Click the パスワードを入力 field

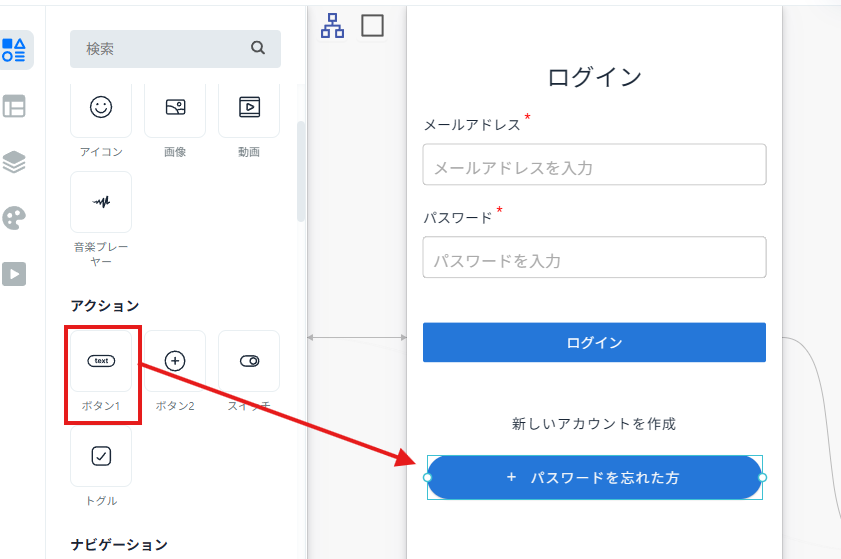click(594, 258)
